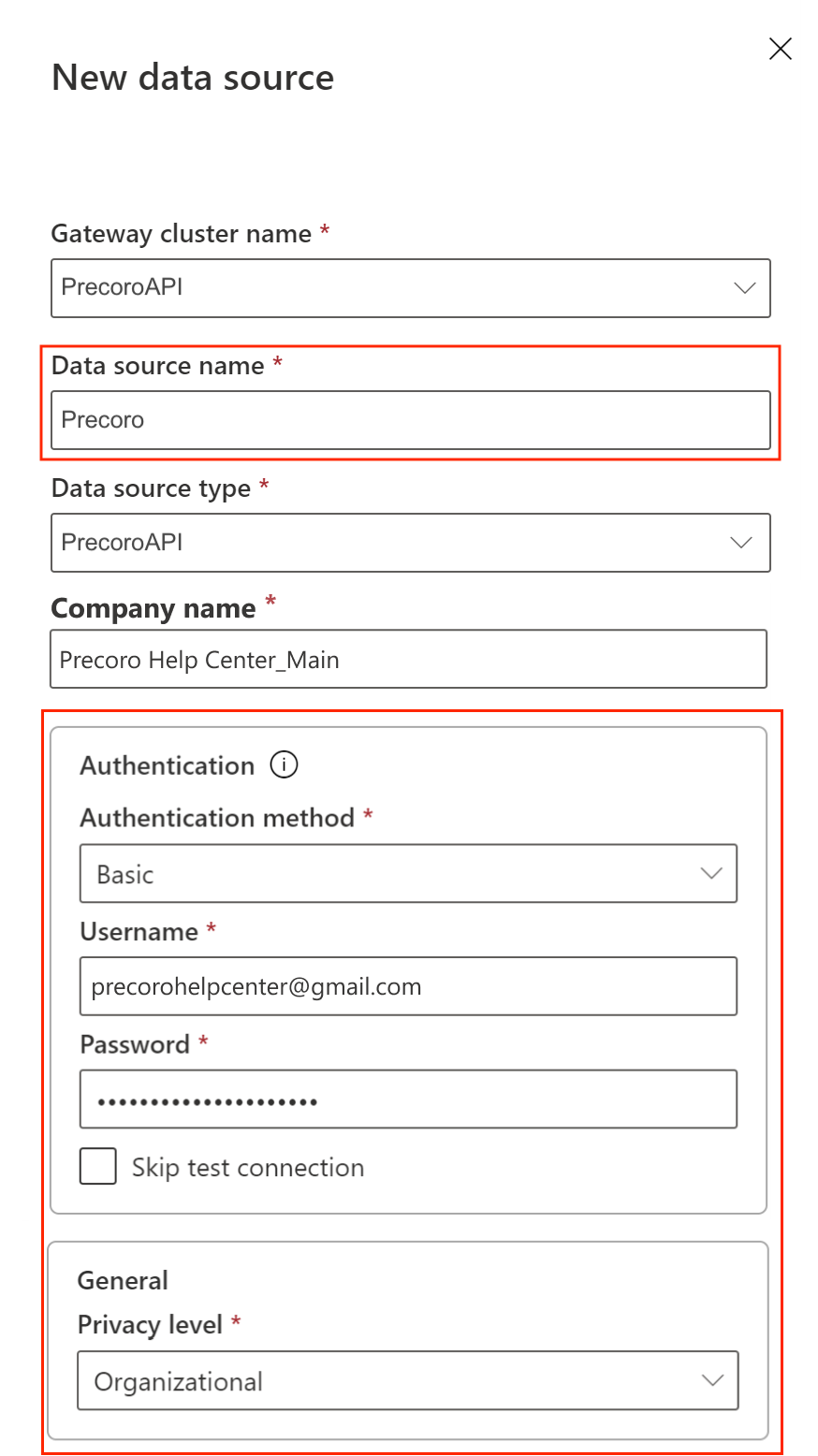Viewport: 818px width, 1456px height.
Task: Click the Skip test connection label text
Action: click(x=247, y=1168)
